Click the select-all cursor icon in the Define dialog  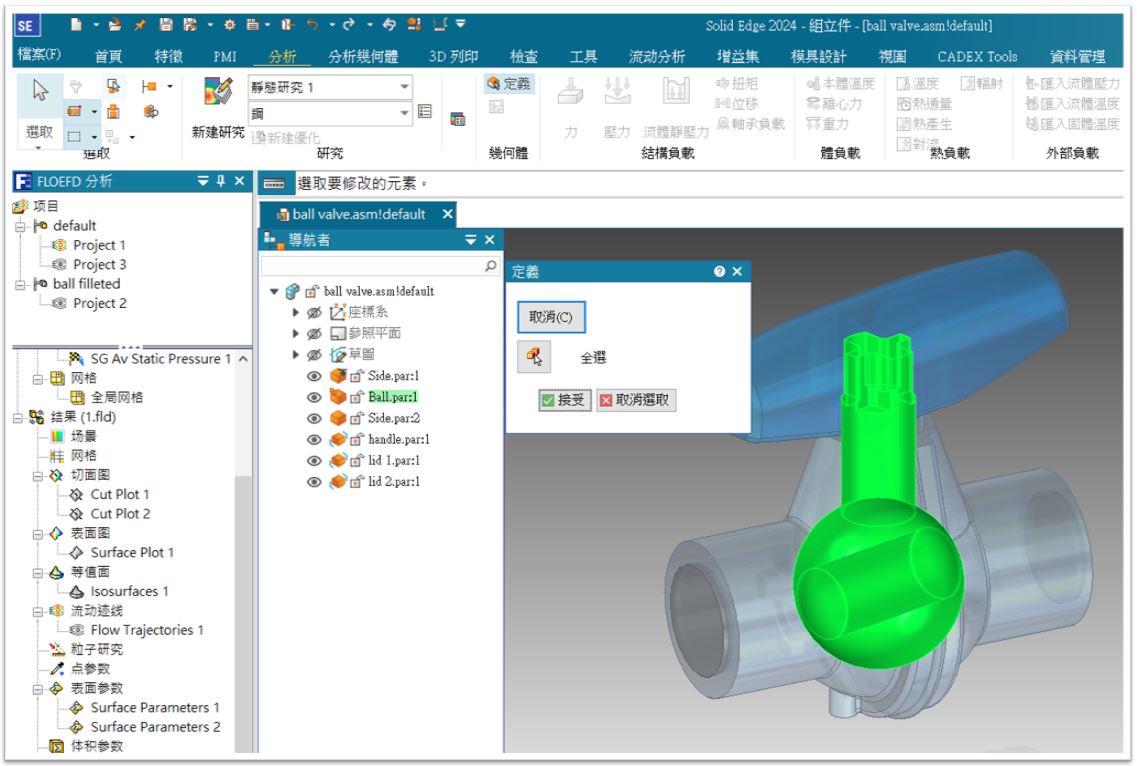(x=534, y=357)
